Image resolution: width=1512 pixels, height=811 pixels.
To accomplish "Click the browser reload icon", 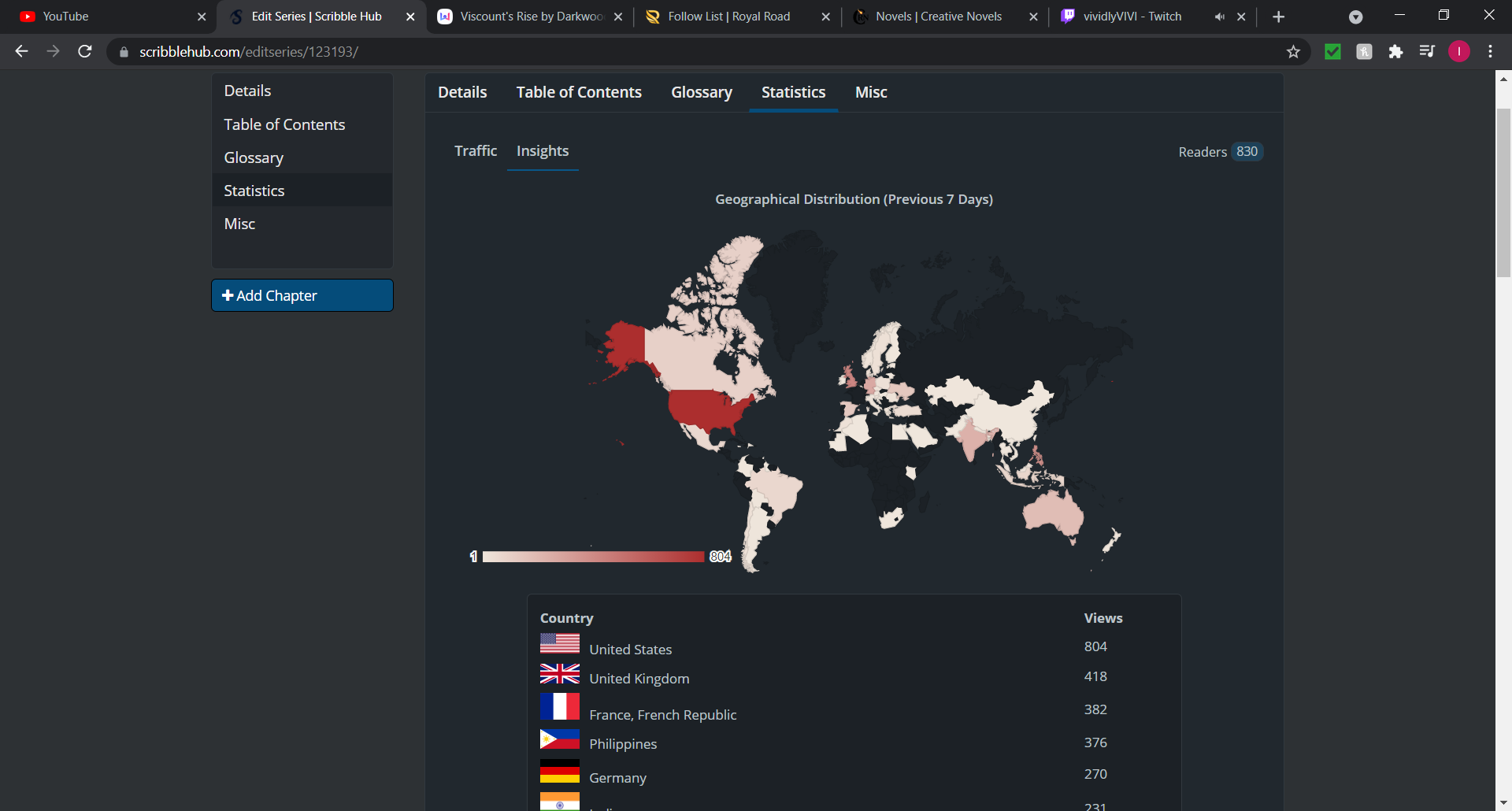I will point(85,51).
